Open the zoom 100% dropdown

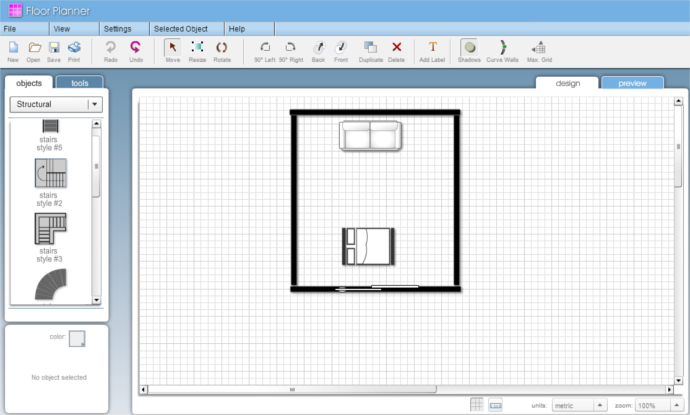tap(659, 405)
